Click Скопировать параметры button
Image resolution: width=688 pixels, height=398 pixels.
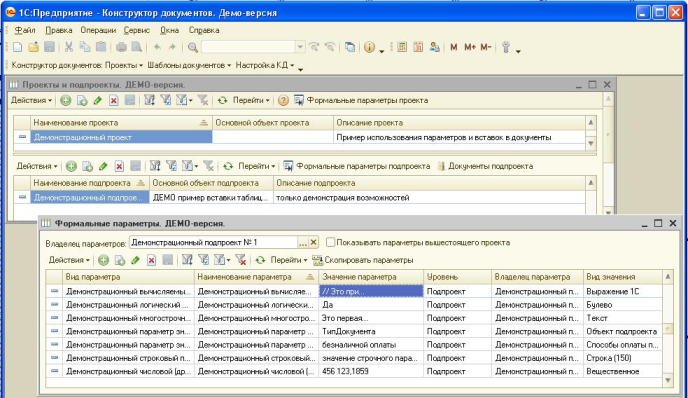click(363, 260)
